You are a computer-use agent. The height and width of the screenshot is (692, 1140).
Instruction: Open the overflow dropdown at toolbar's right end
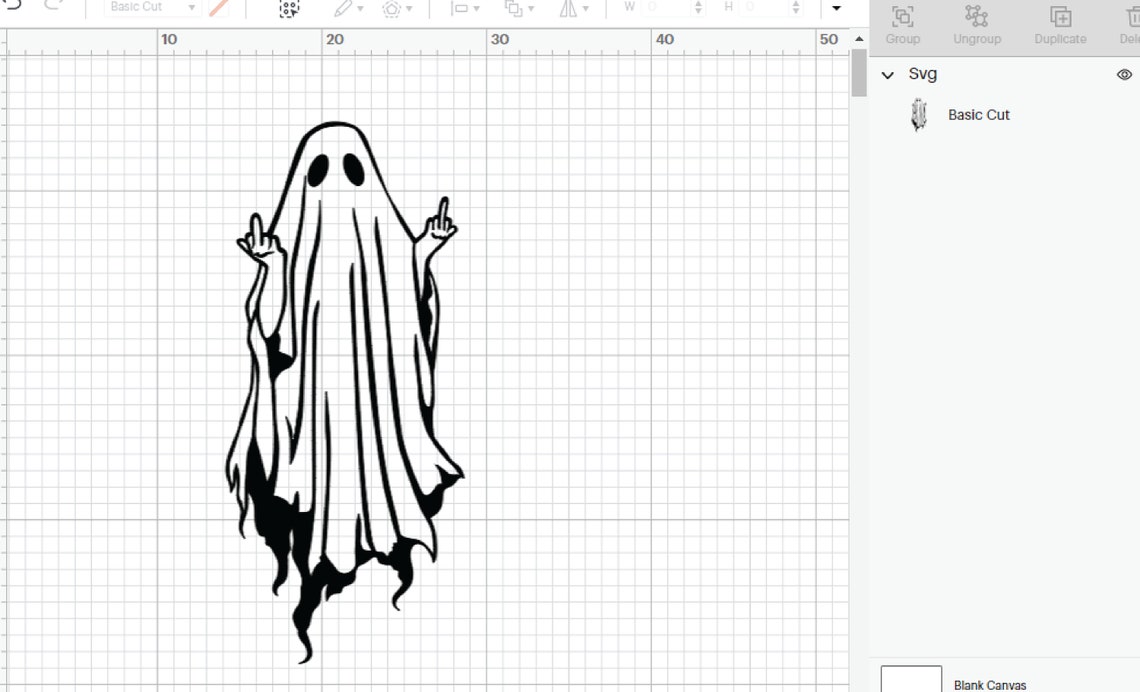click(836, 8)
